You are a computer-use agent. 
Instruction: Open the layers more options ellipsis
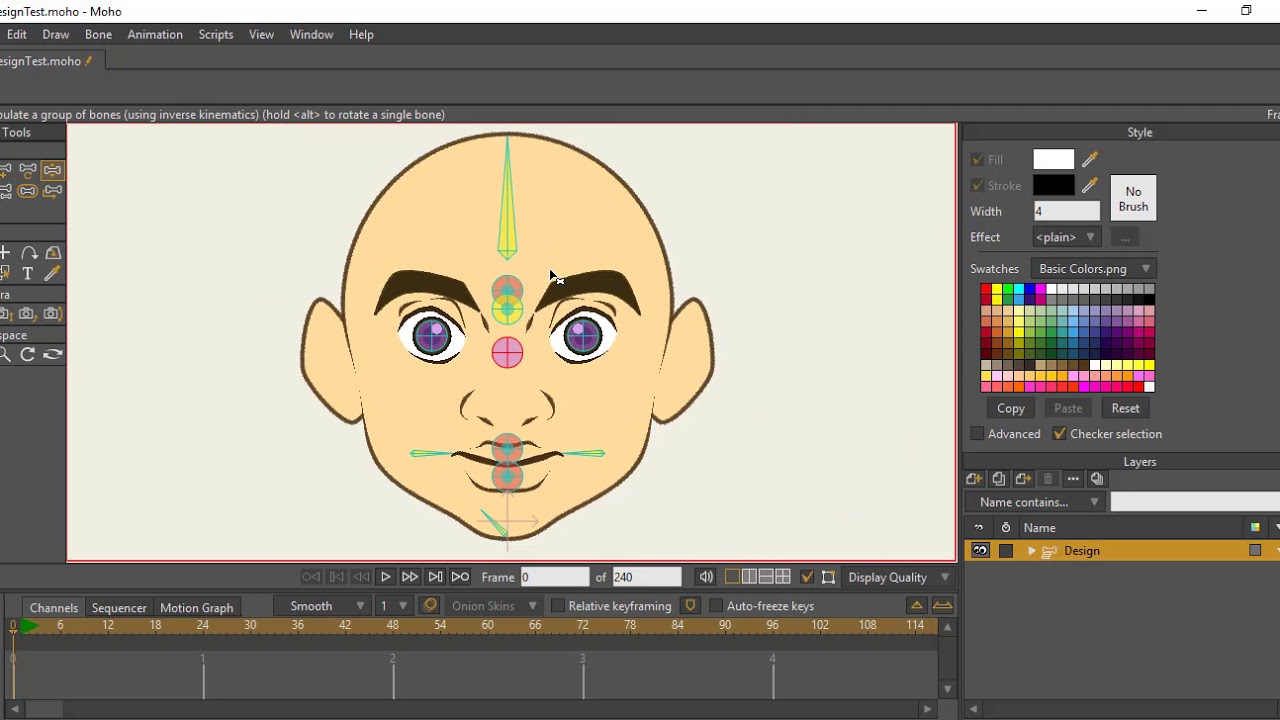[1072, 479]
